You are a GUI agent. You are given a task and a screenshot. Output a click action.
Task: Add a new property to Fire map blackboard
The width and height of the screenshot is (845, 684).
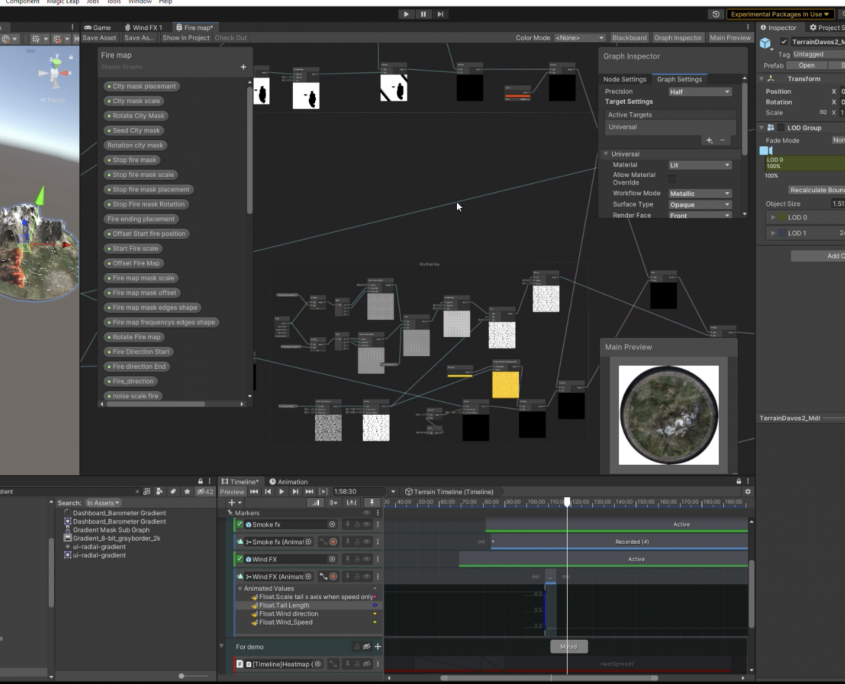[243, 67]
